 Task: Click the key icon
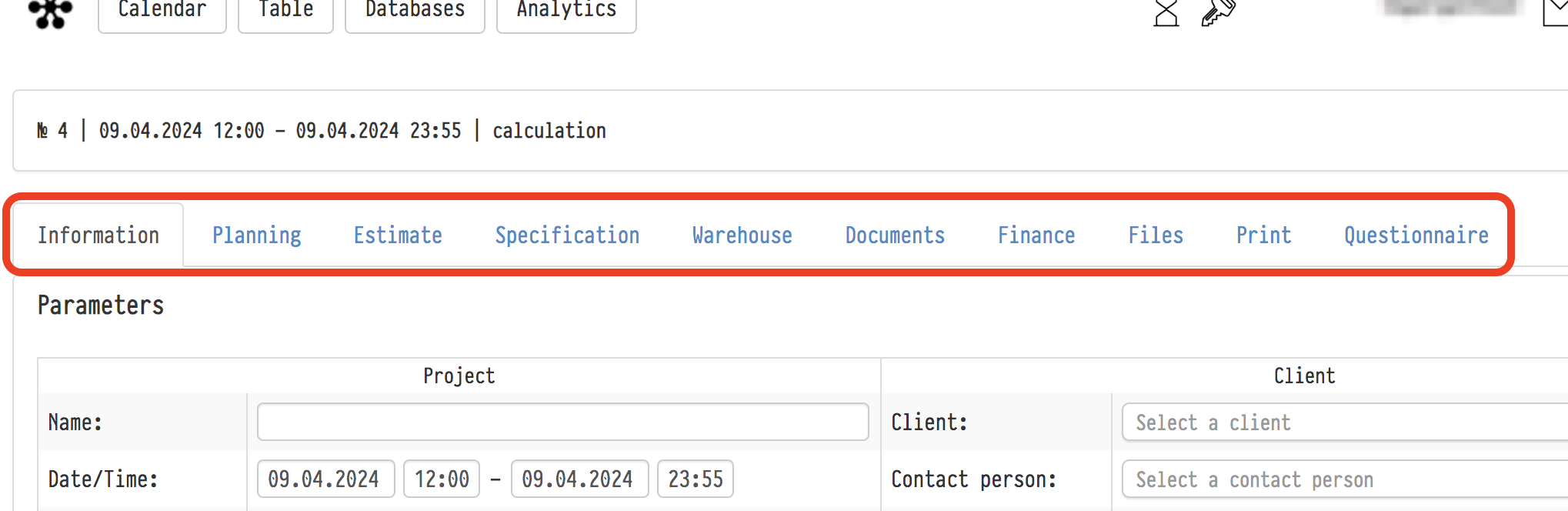[x=1218, y=12]
